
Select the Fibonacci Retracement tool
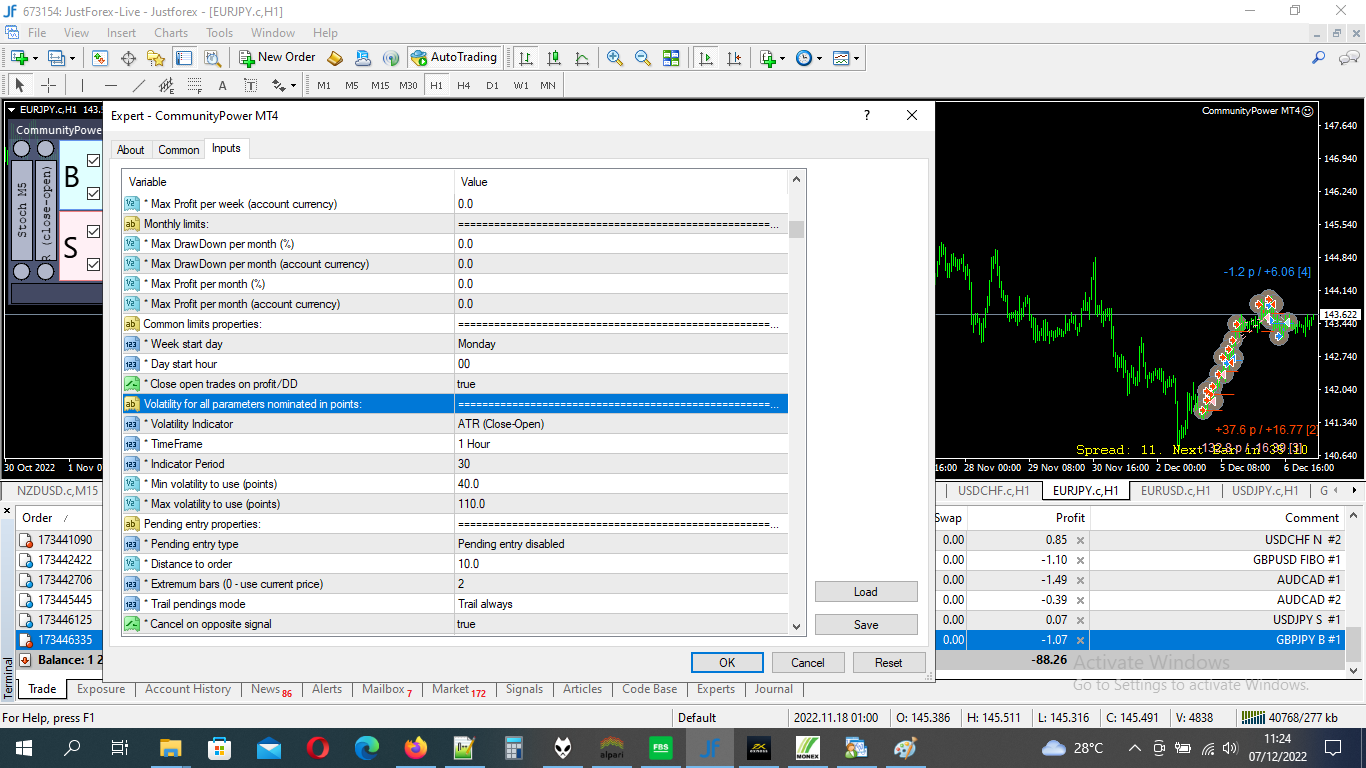point(194,85)
